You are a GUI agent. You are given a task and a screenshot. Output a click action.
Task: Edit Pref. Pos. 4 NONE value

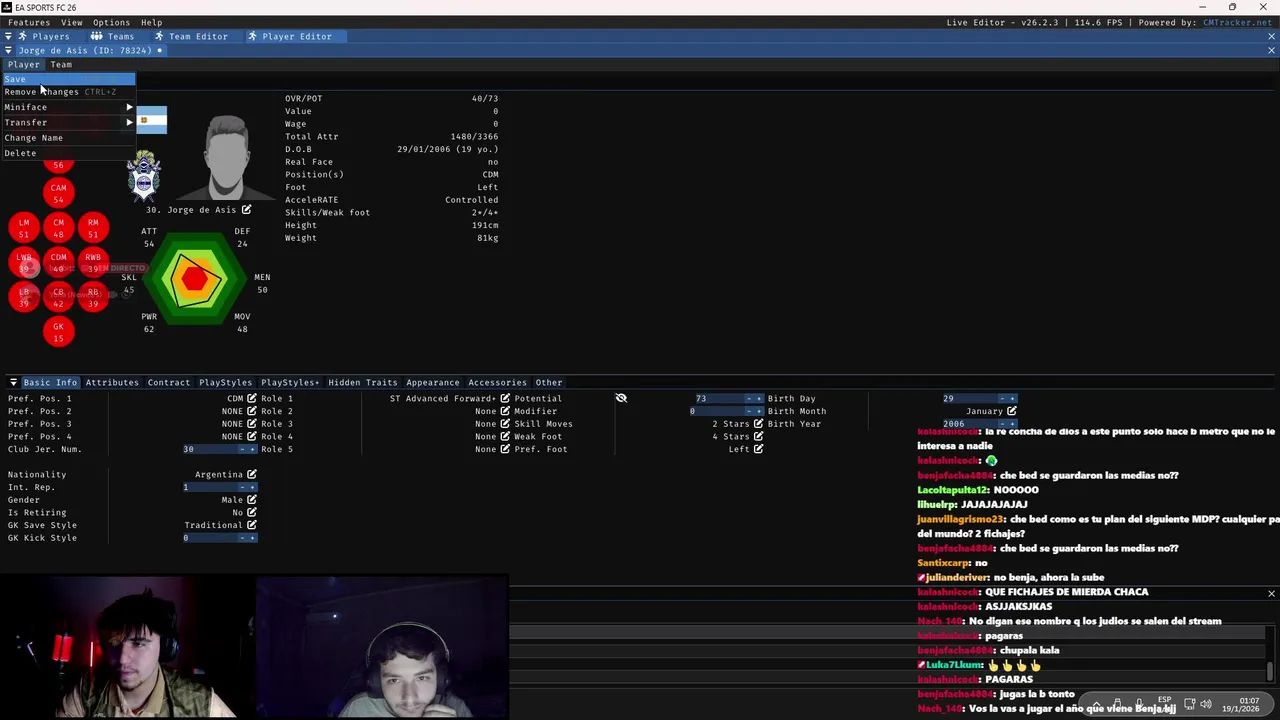point(251,437)
